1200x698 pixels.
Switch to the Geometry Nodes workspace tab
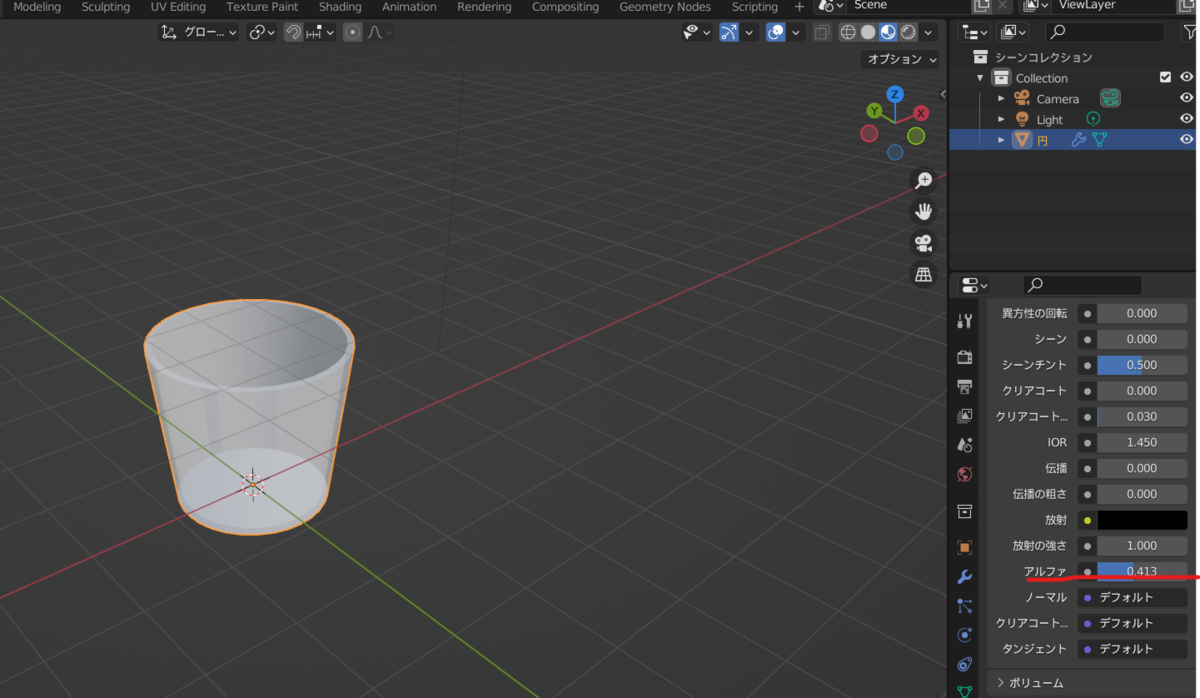coord(665,7)
